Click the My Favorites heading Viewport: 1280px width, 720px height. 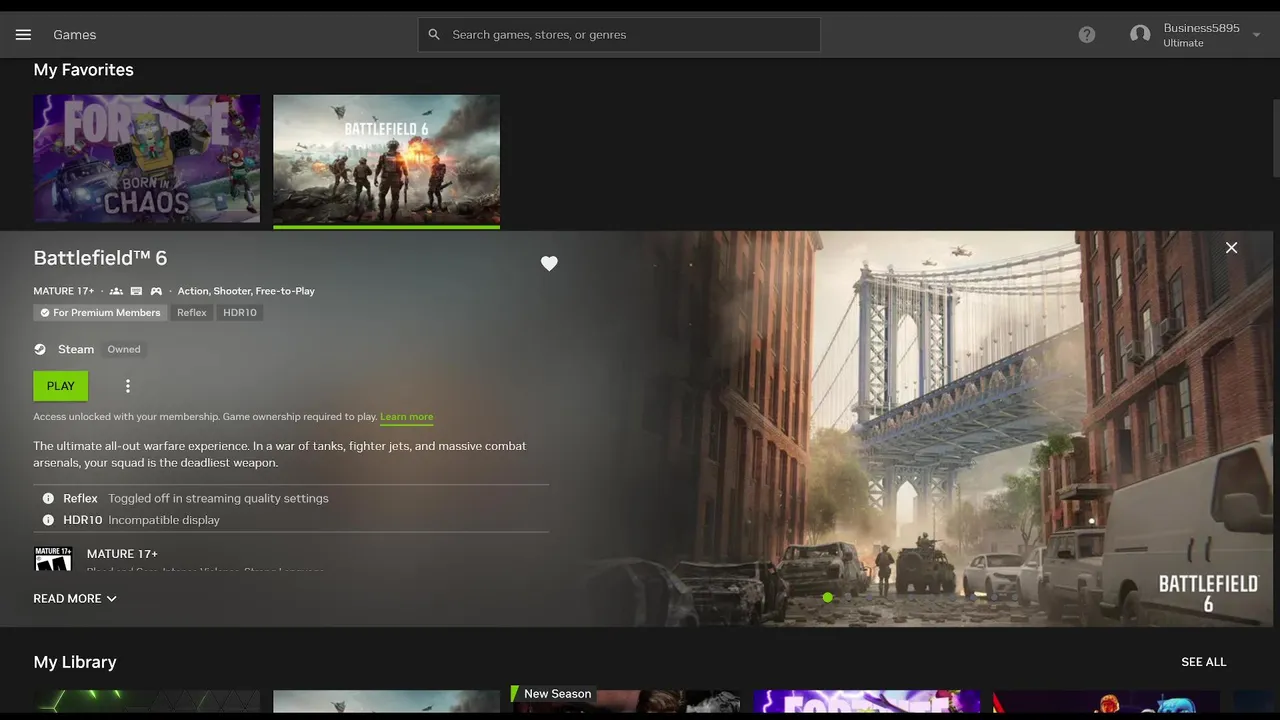click(x=83, y=70)
